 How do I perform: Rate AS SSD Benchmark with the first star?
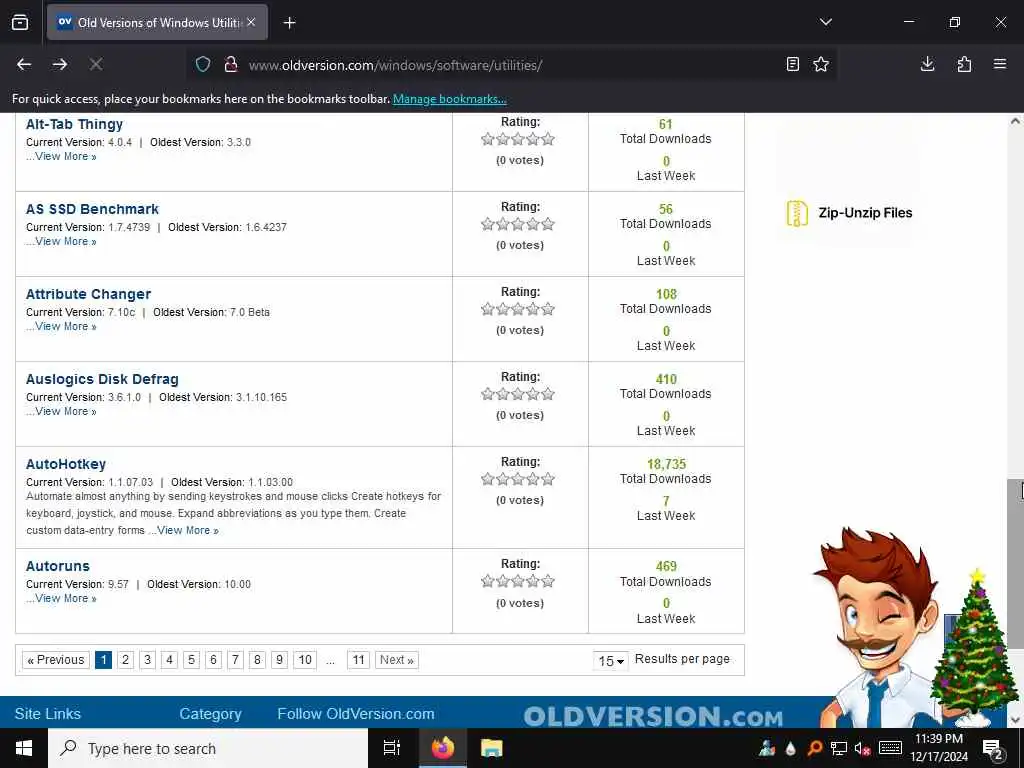[x=488, y=224]
